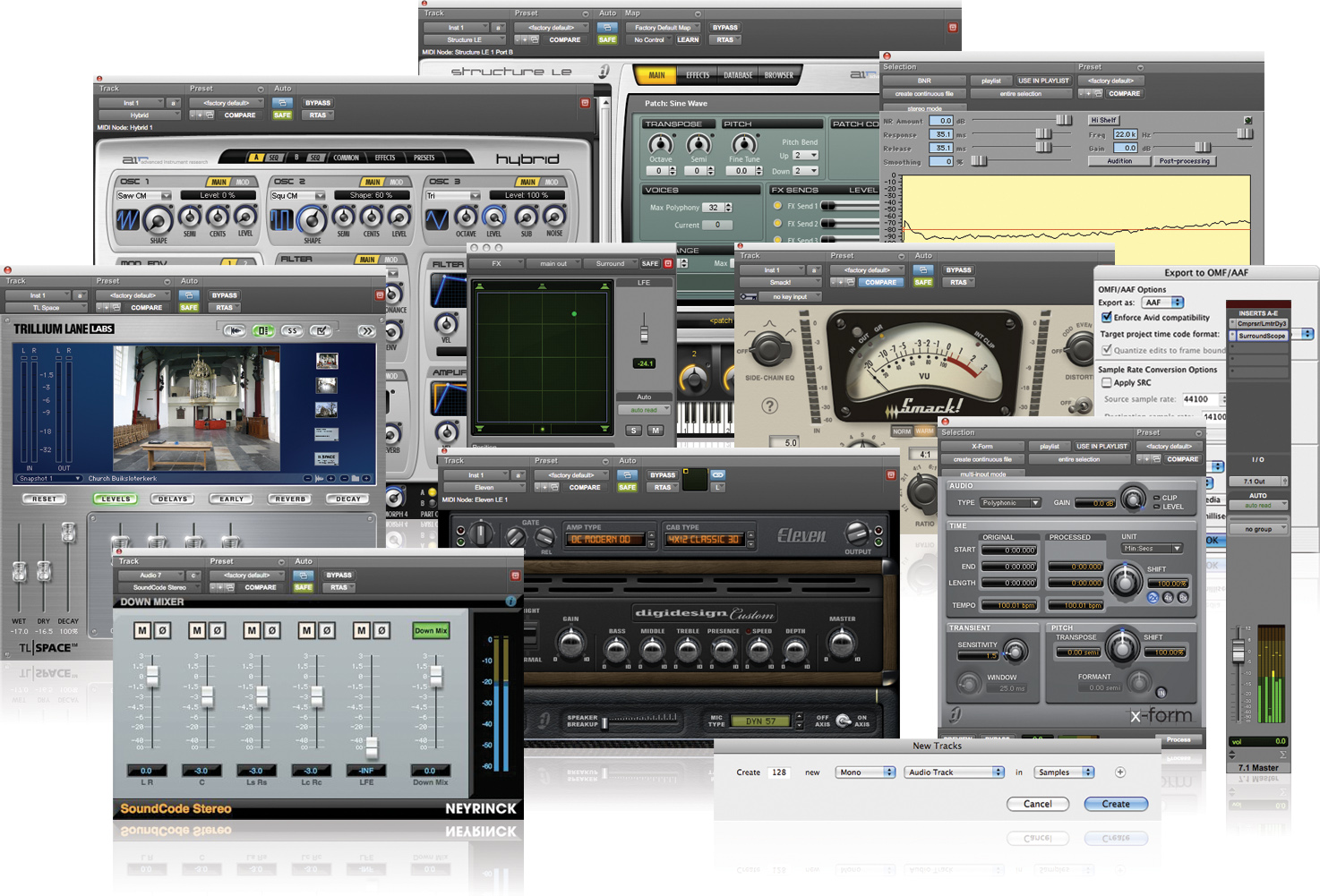Click the Source sample rate field 44100
Viewport: 1320px width, 896px height.
pos(1199,399)
